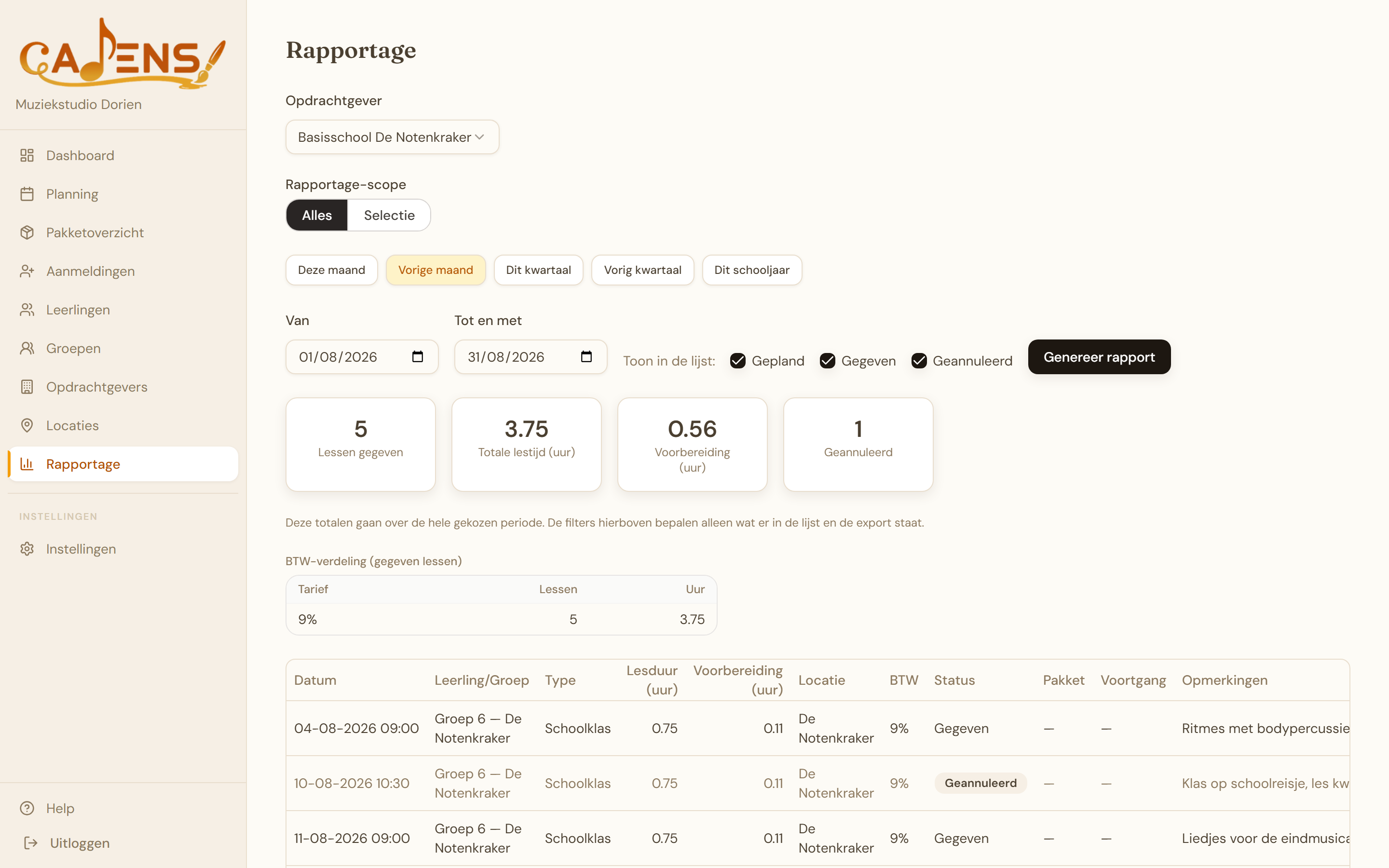Select the Pakketoverzicht box icon

(27, 232)
